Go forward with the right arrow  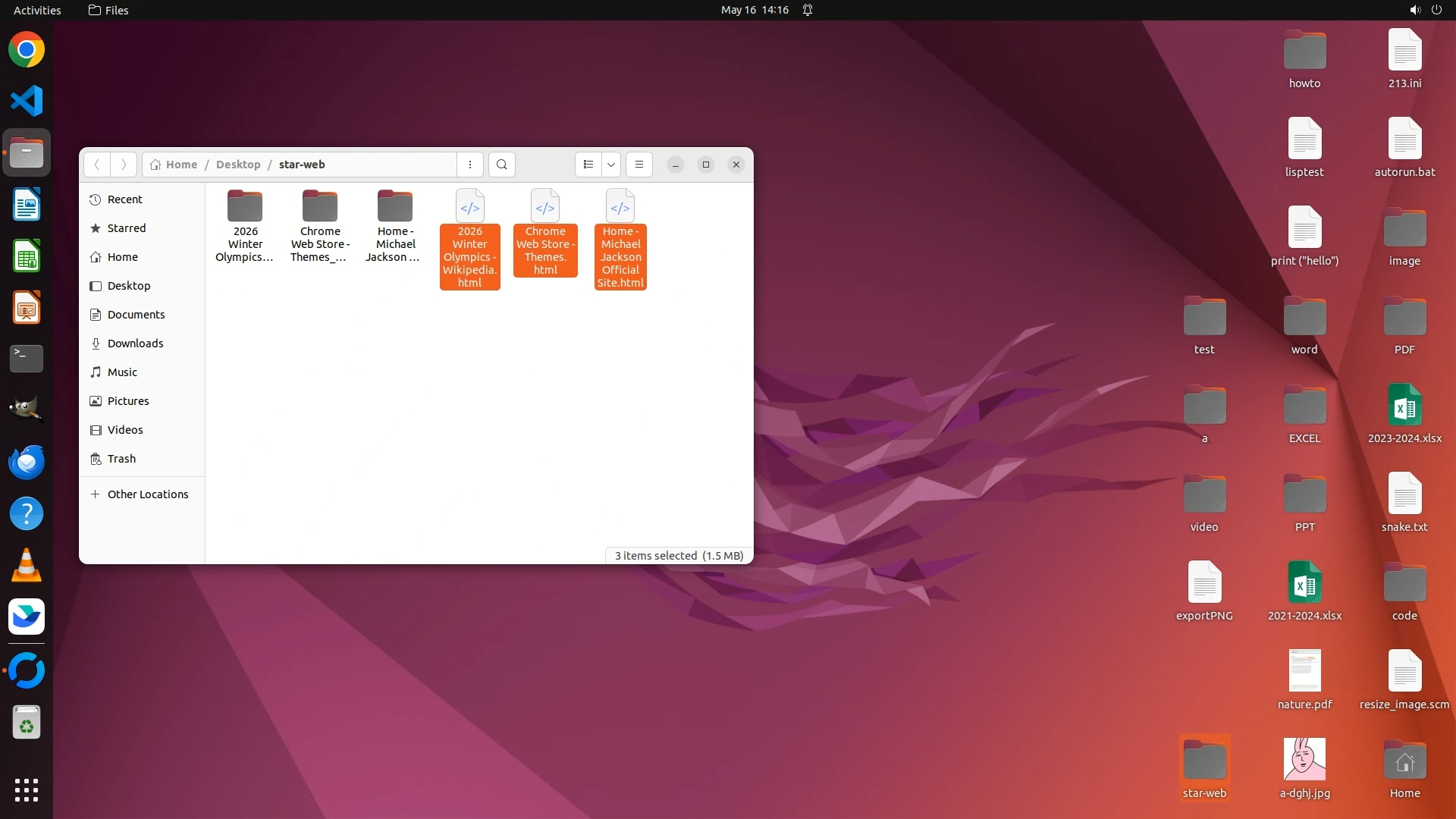click(124, 165)
